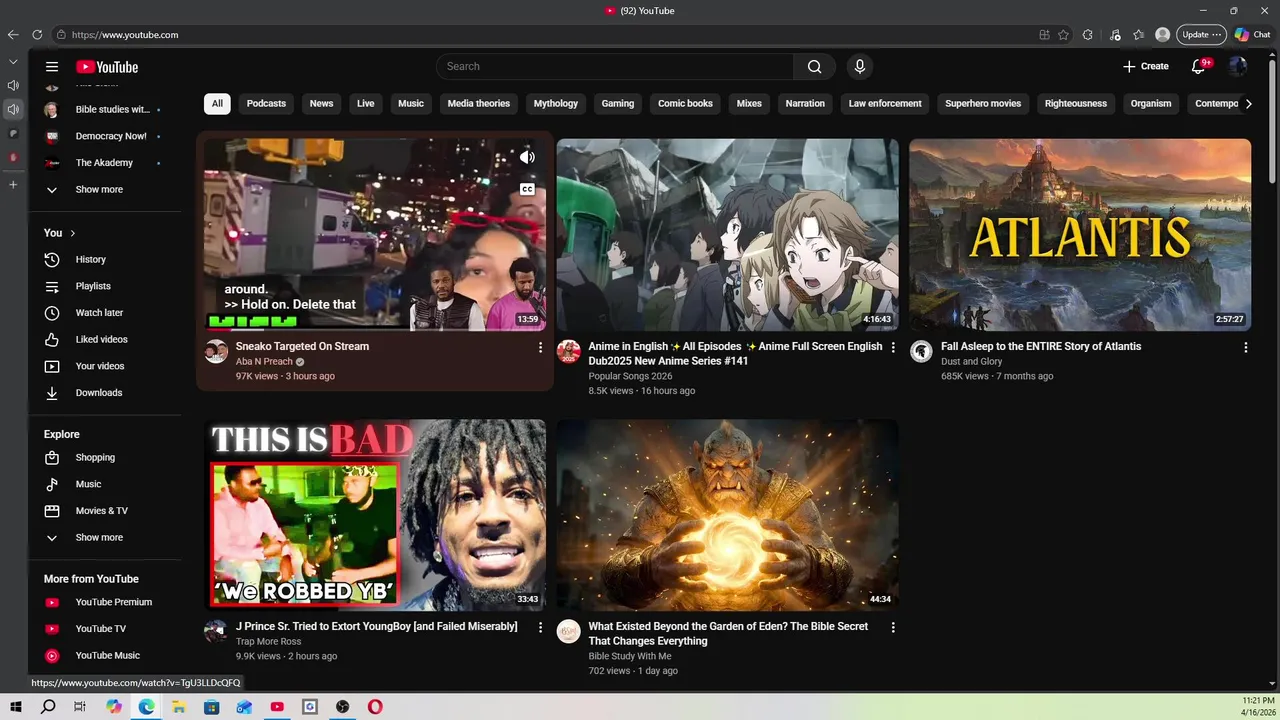The image size is (1280, 720).
Task: Open Music under Explore
Action: click(105, 484)
